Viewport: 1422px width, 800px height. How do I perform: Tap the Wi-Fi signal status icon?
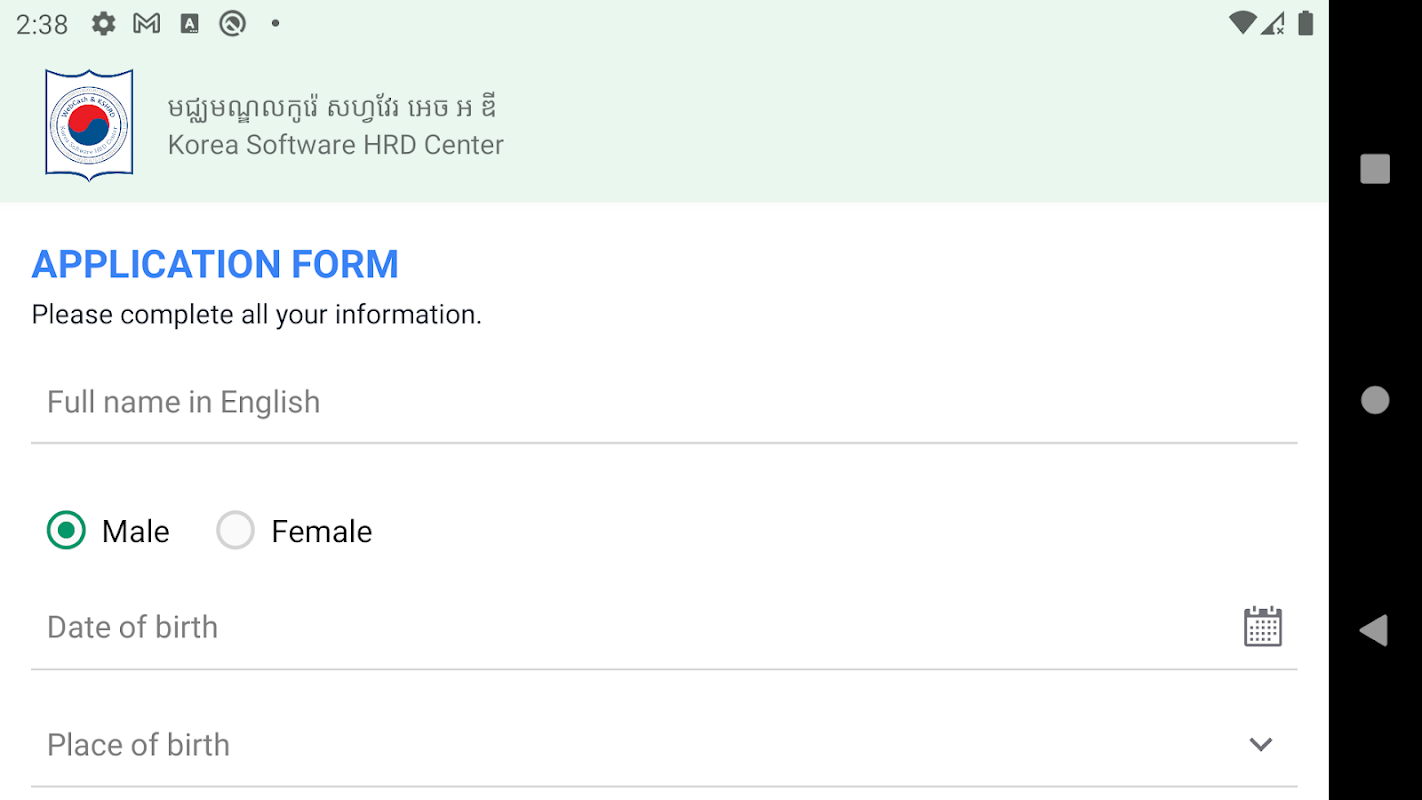pyautogui.click(x=1242, y=23)
